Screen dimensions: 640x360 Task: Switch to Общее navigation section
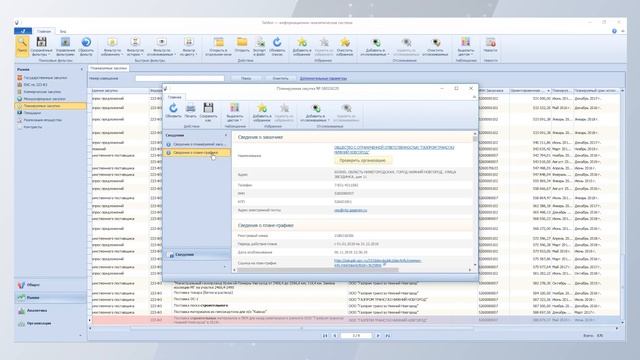pos(50,285)
